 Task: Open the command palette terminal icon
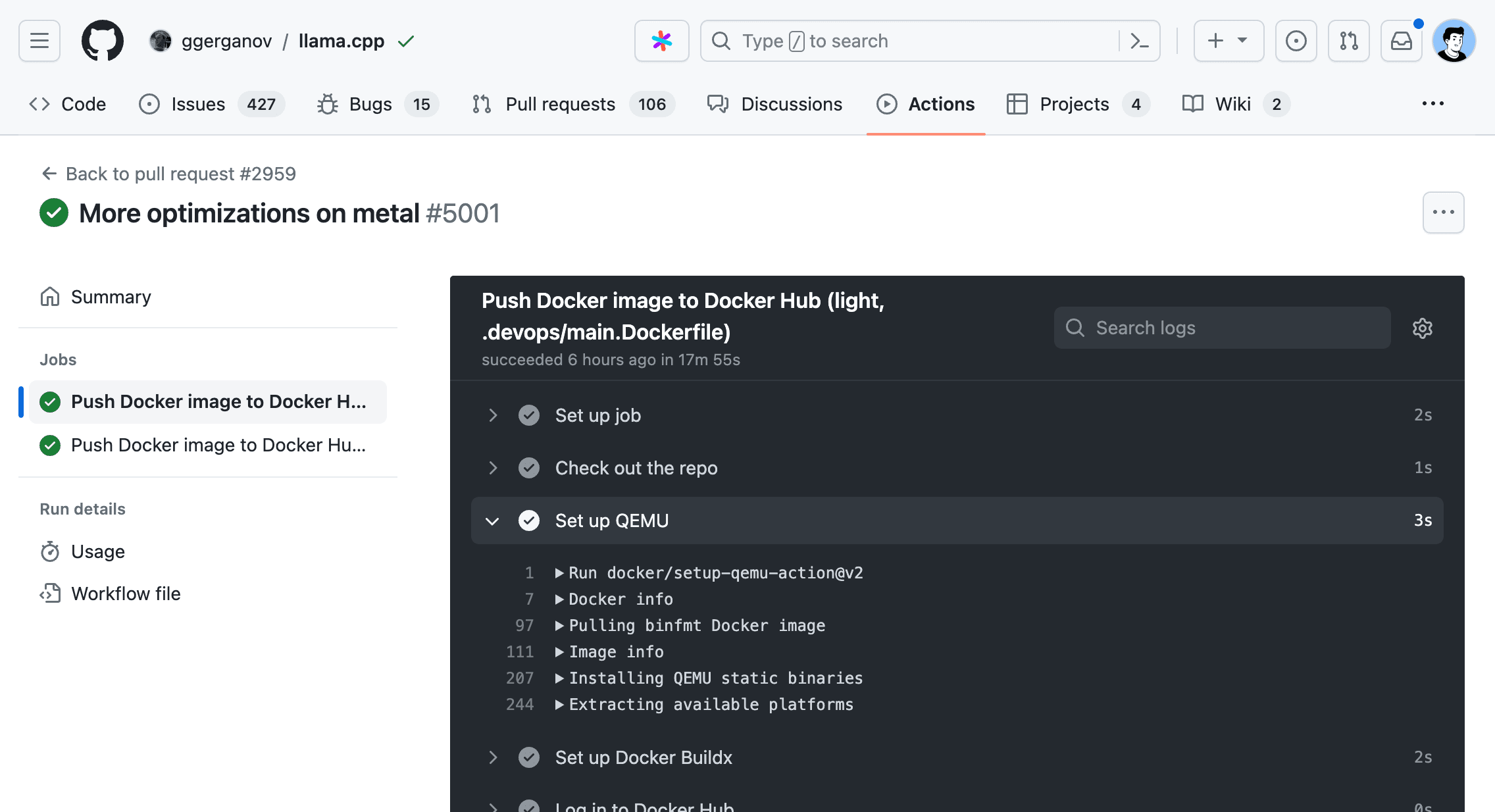[x=1138, y=40]
